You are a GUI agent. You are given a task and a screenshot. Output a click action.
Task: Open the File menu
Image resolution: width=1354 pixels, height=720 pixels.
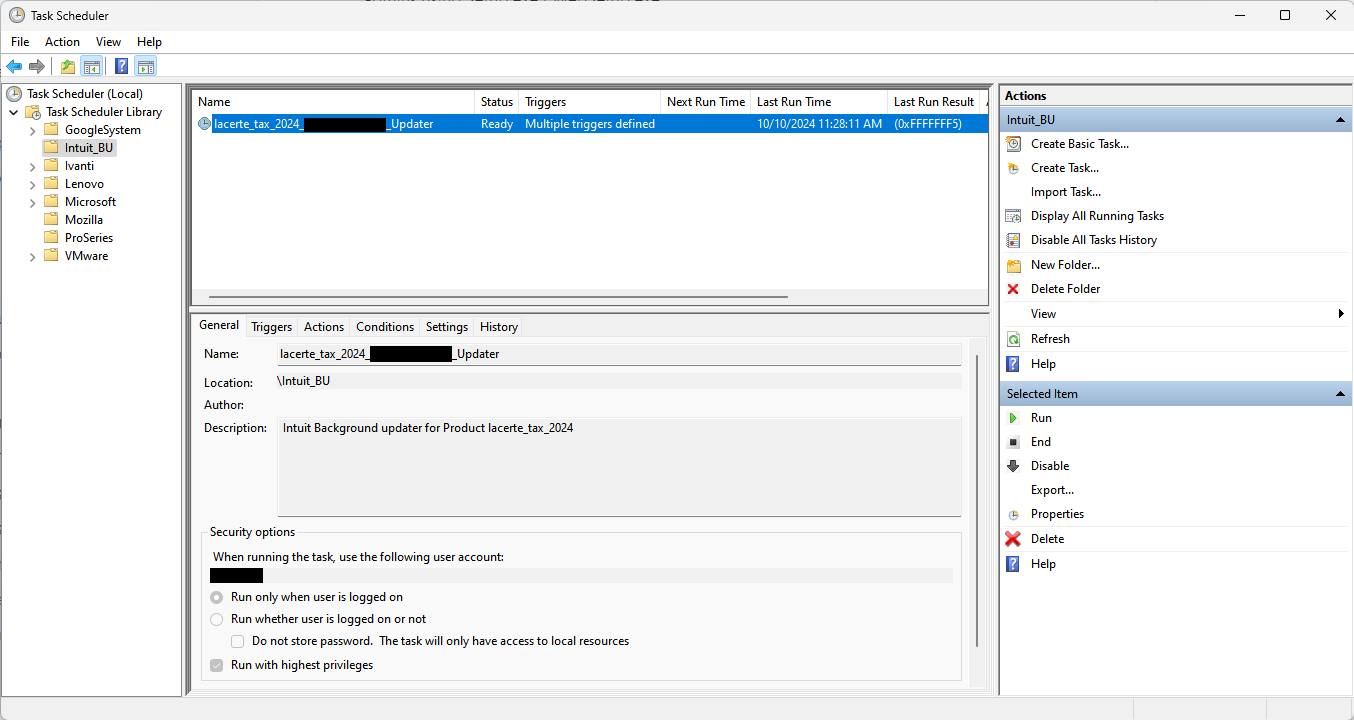click(20, 42)
